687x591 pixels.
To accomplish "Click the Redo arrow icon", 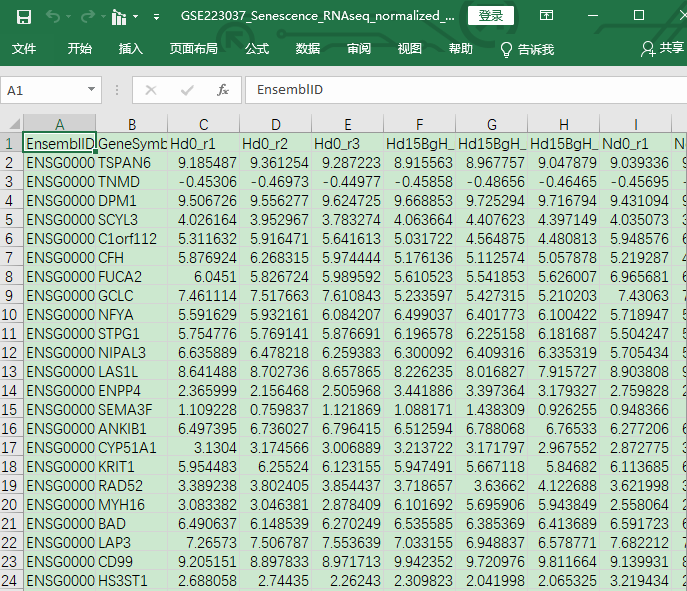I will click(88, 17).
